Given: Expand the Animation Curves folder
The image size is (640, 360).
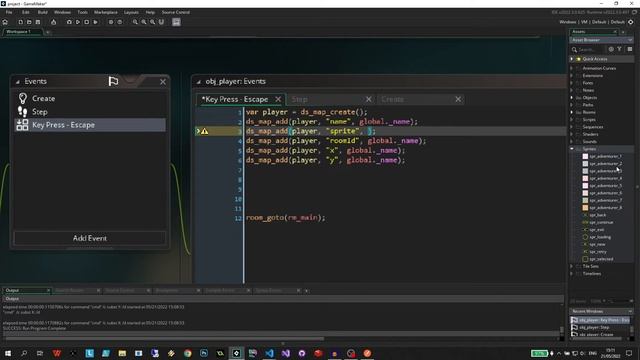Looking at the screenshot, I should 571,68.
